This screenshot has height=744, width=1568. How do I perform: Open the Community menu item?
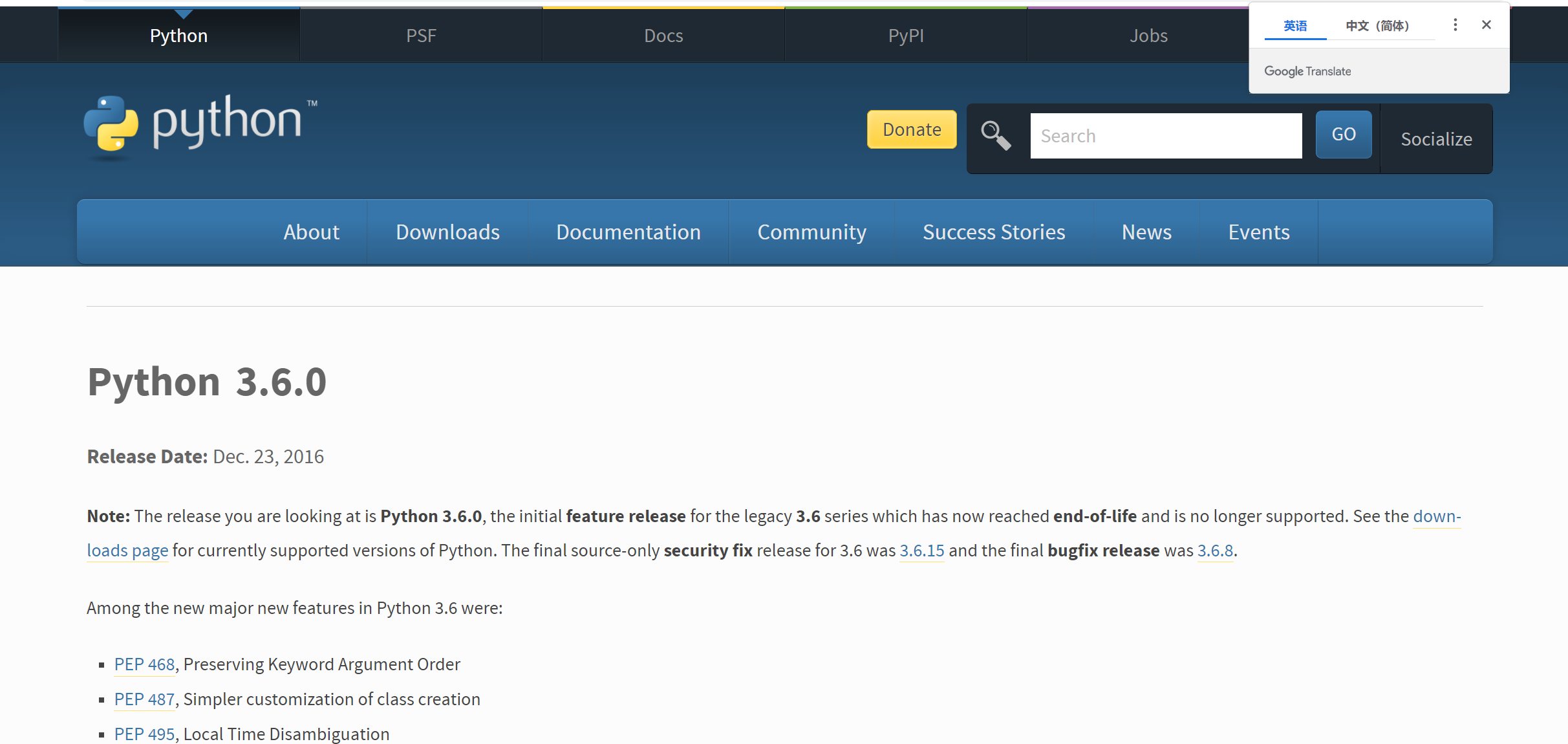click(x=811, y=232)
